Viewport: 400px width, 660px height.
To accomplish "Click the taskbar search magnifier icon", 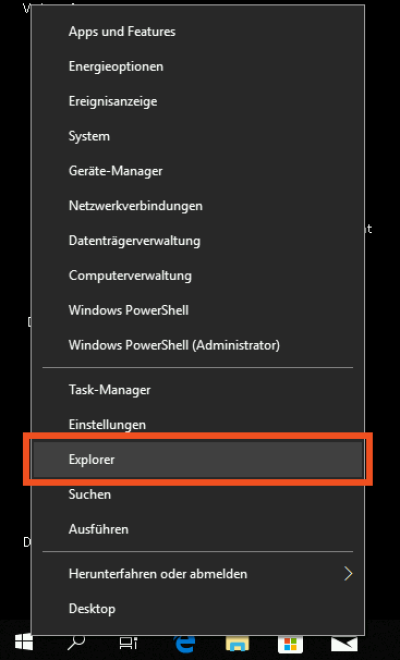I will click(76, 642).
